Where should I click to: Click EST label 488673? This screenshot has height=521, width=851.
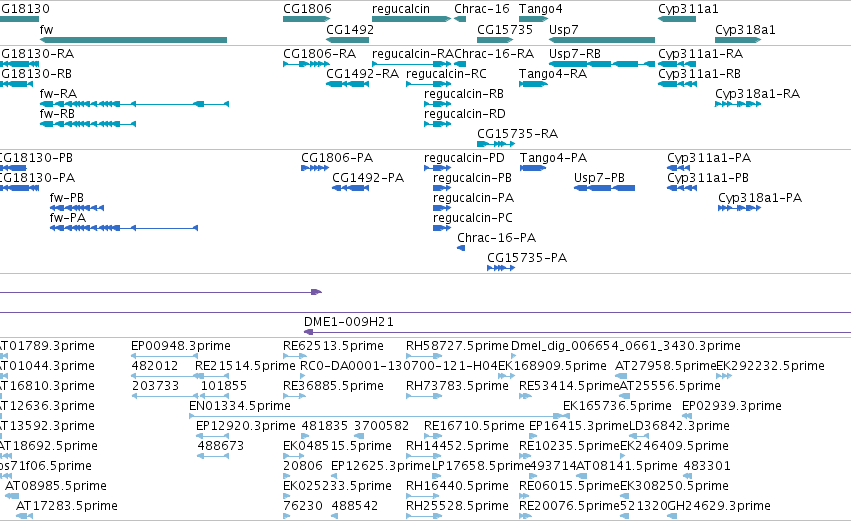point(220,446)
